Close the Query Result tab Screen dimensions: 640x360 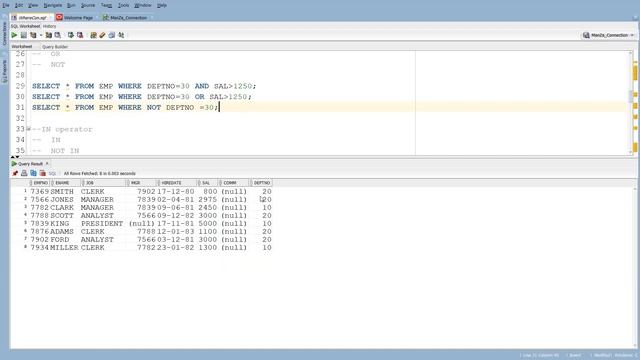coord(47,164)
